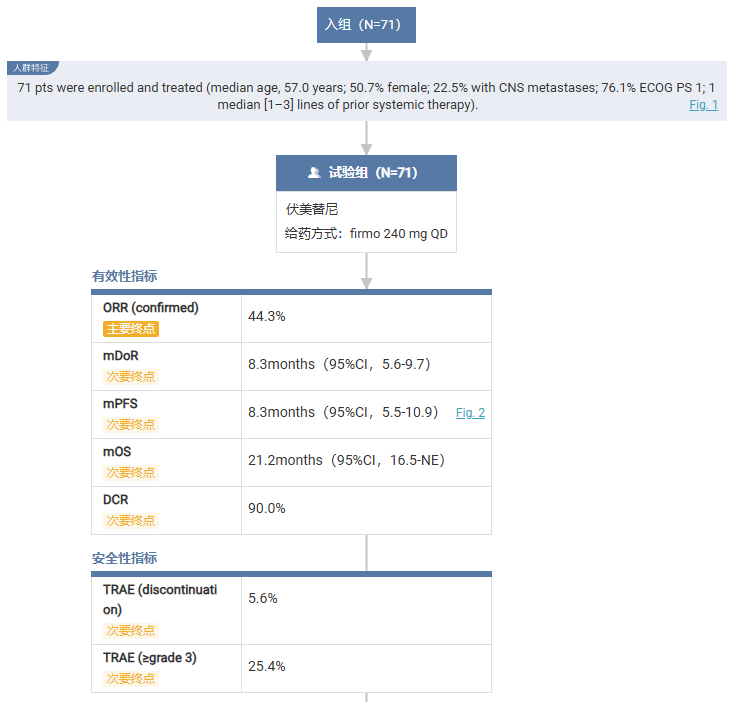
Task: Click the mPFS label
Action: tap(120, 404)
